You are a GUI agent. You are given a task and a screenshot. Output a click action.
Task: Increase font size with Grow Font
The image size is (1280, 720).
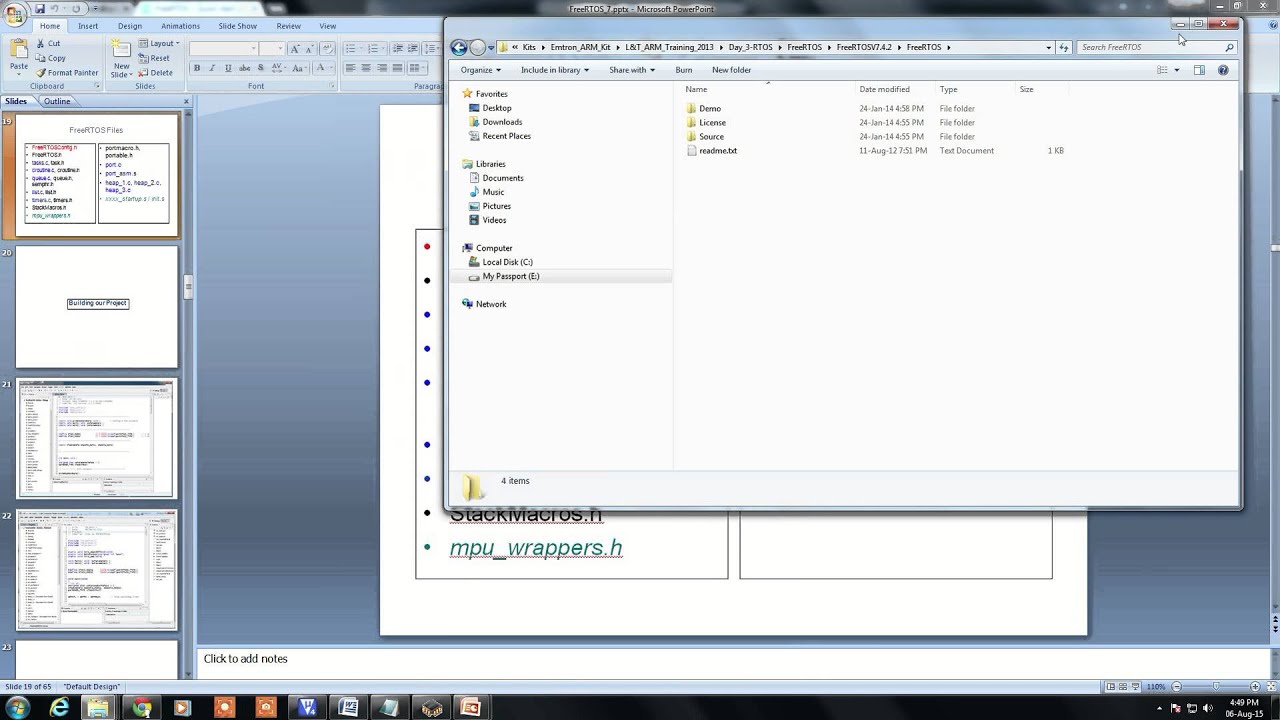(x=295, y=49)
